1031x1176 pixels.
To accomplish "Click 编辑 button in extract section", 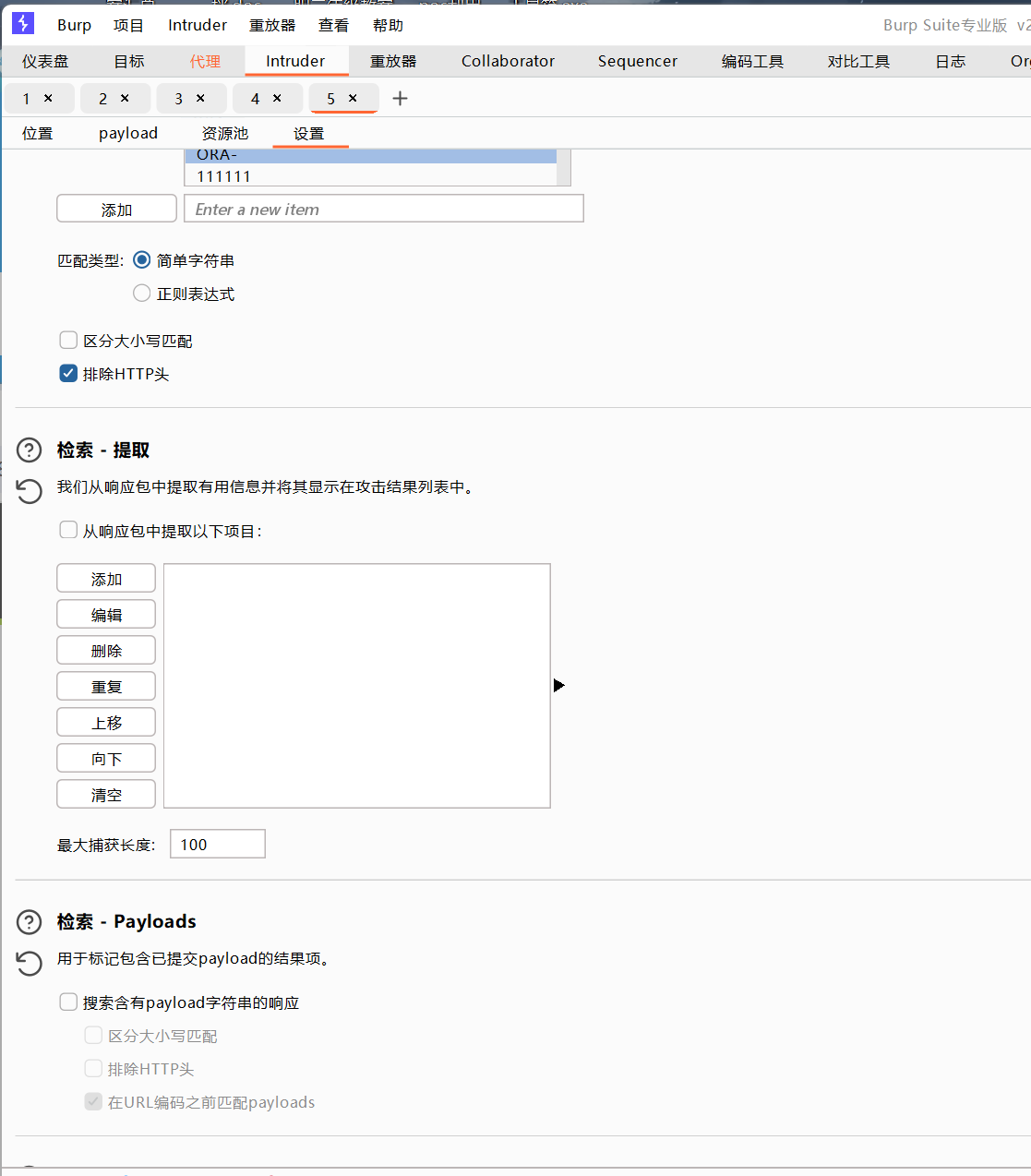I will coord(106,615).
